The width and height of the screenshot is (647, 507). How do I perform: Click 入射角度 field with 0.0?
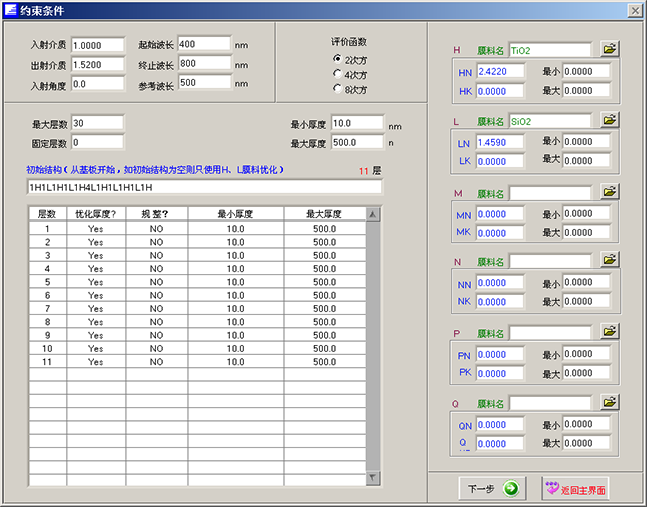(97, 84)
